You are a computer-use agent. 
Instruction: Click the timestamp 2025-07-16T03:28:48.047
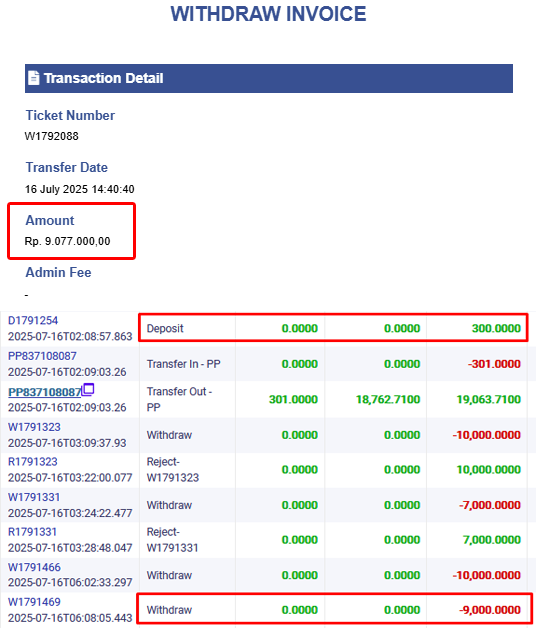point(70,548)
